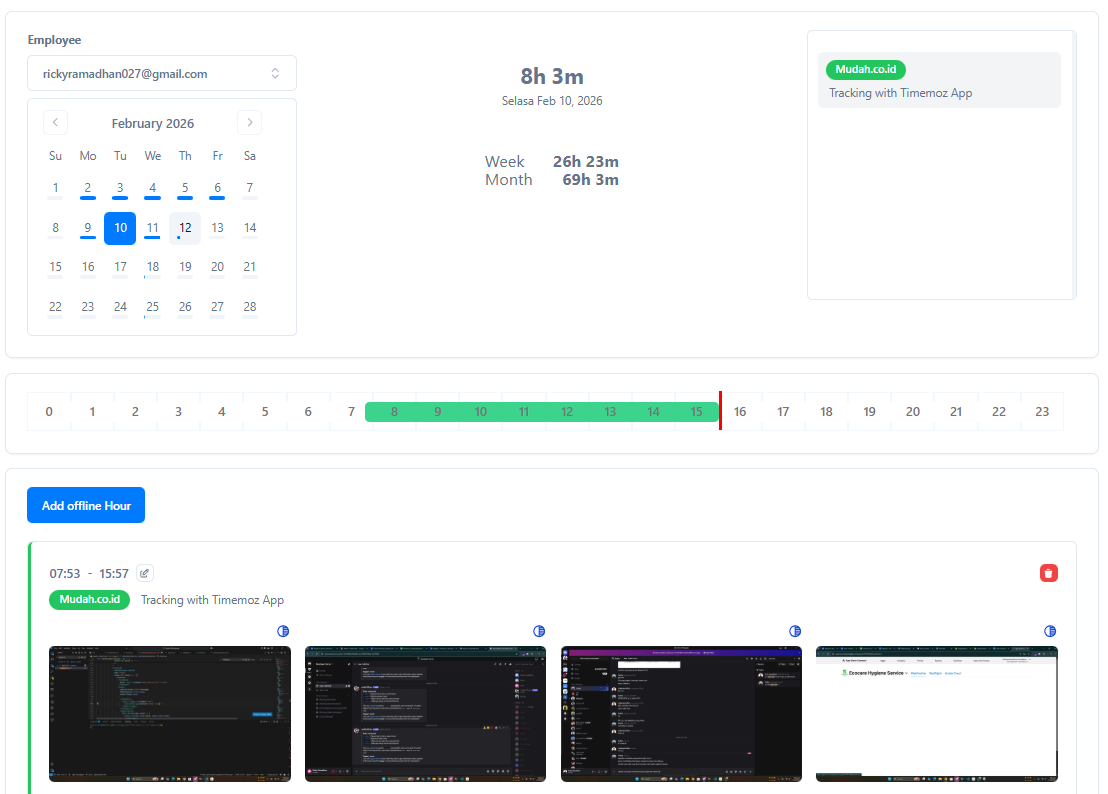Click activity icon above second screenshot
Viewport: 1108px width, 794px height.
click(539, 631)
